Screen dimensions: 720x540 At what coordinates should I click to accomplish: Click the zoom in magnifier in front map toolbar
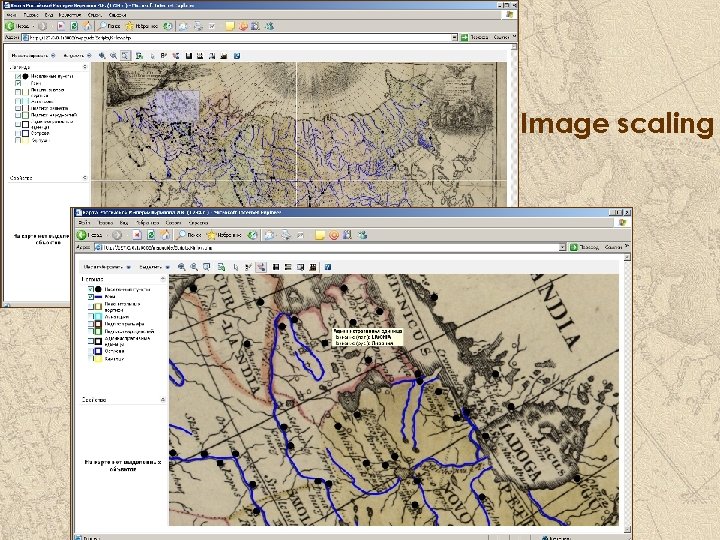coord(181,267)
